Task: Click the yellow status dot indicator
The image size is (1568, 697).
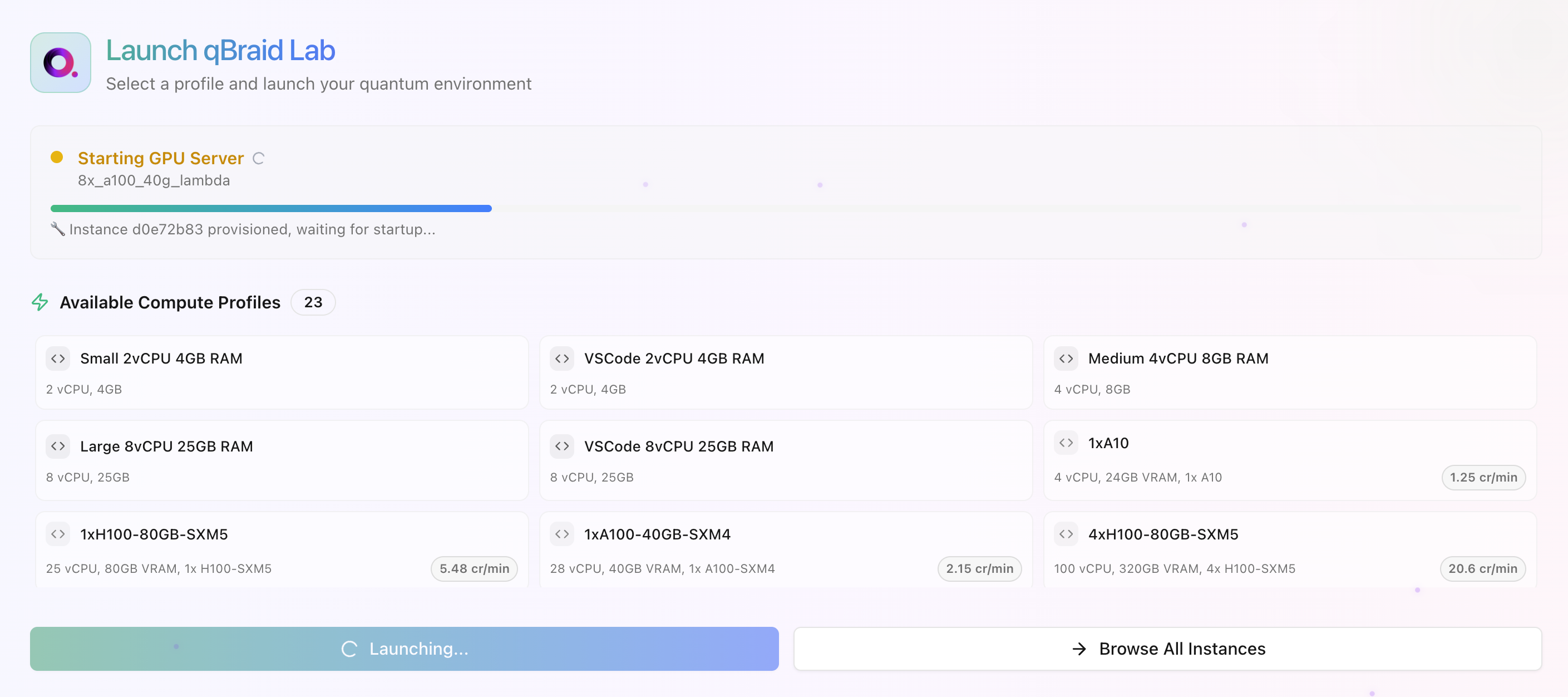Action: point(57,157)
